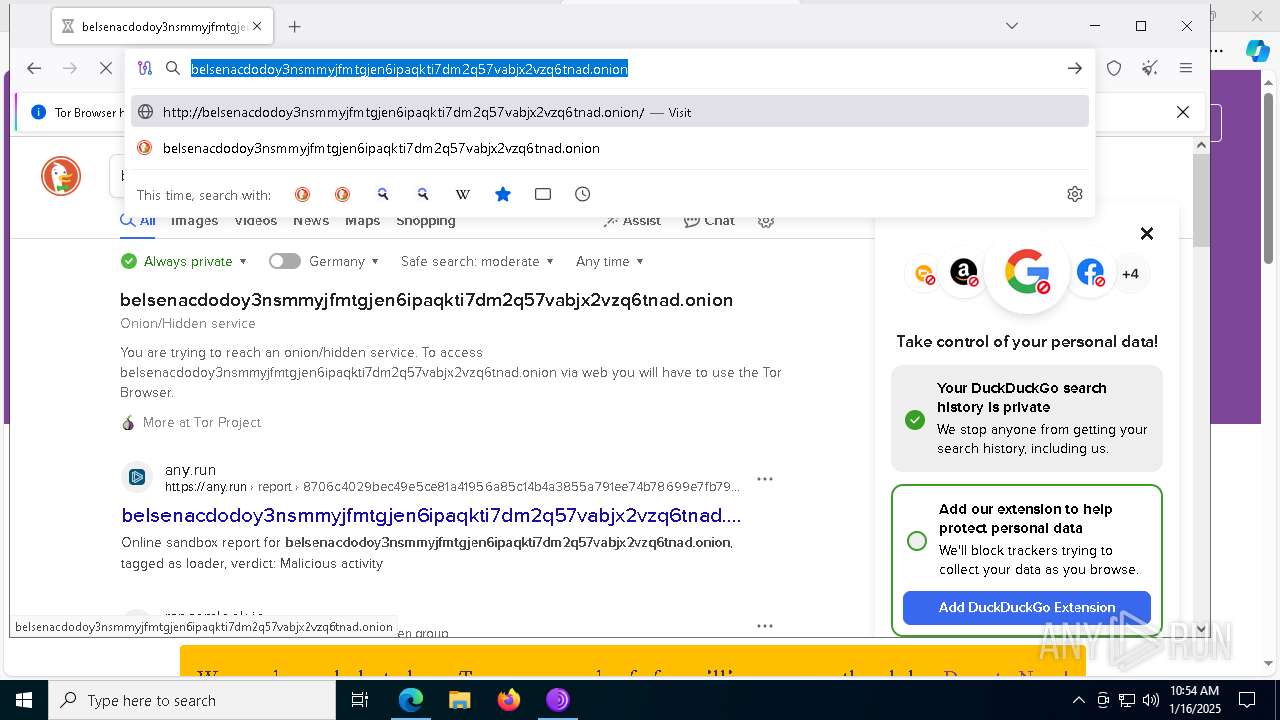This screenshot has height=720, width=1280.
Task: Select DuckDuckGo search suggestion for onion address
Action: (x=610, y=148)
